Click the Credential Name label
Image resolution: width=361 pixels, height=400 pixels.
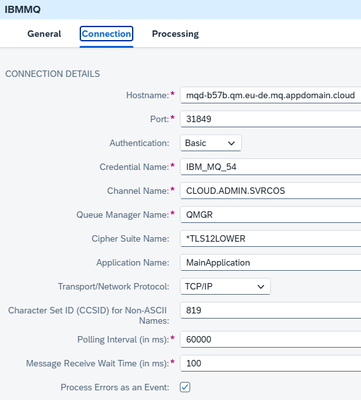click(134, 167)
